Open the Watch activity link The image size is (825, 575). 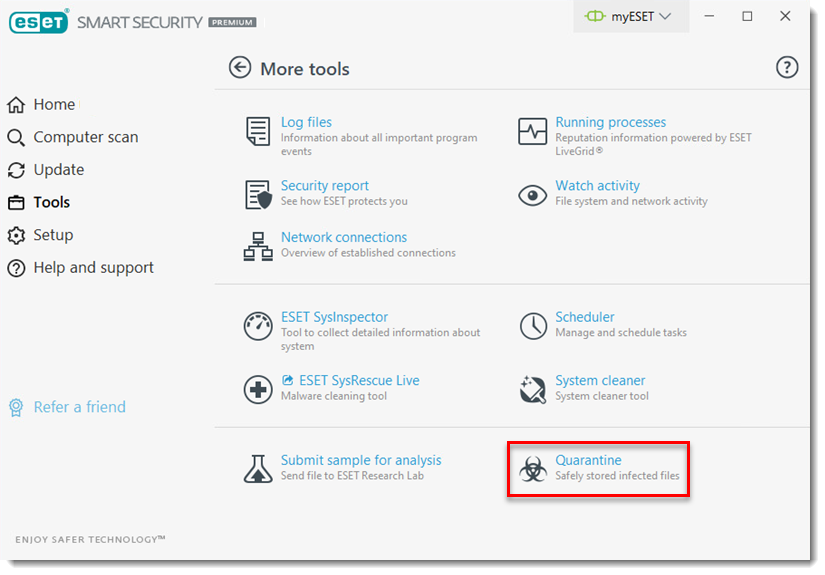click(598, 186)
